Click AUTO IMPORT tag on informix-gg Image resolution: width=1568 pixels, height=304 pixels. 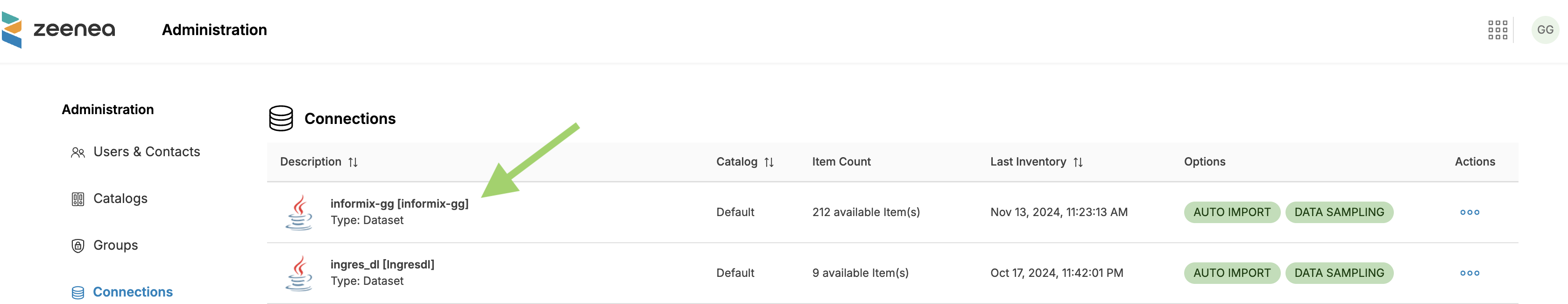[x=1231, y=212]
